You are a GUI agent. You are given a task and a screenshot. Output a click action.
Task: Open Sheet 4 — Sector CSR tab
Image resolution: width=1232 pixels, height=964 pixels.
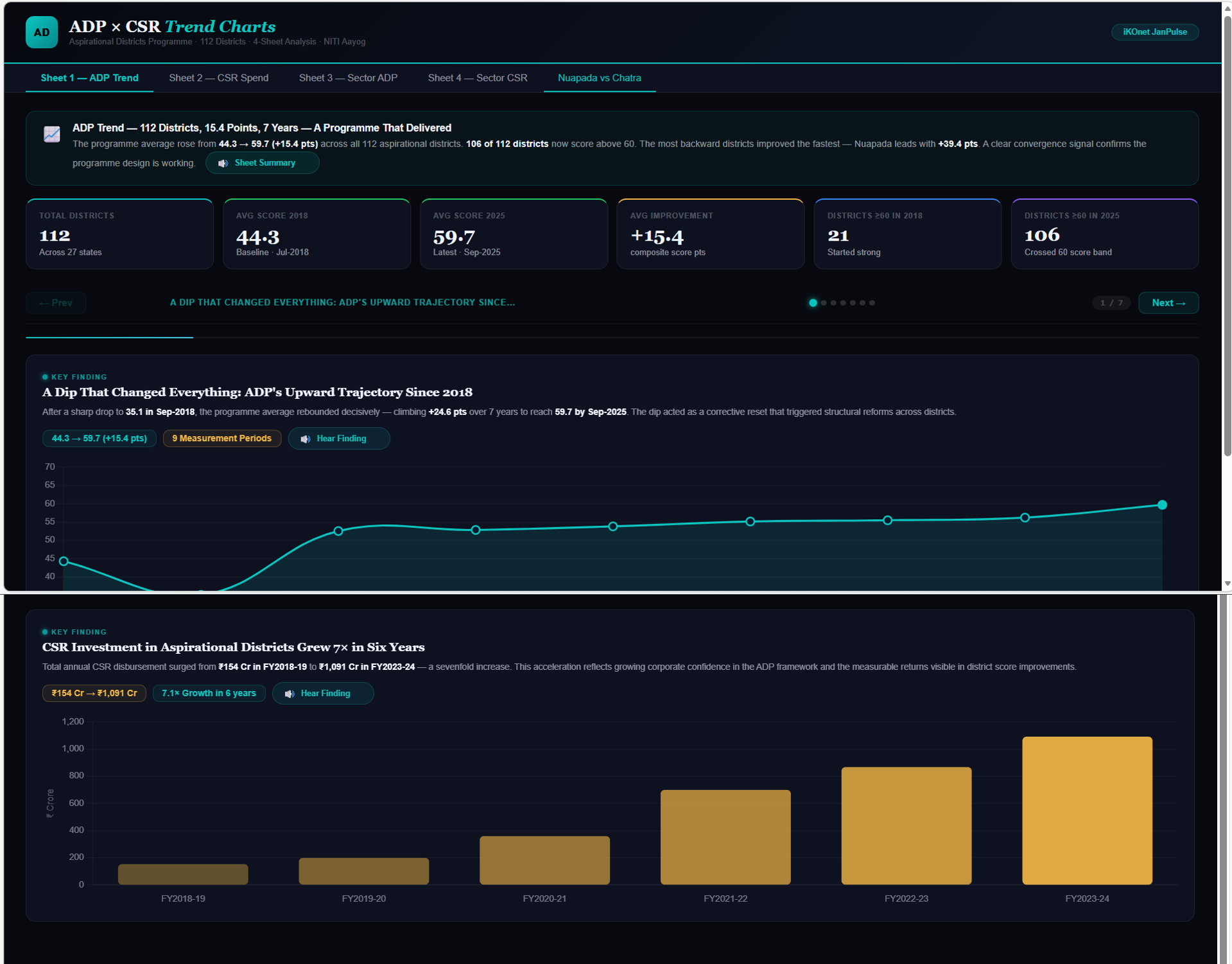click(477, 78)
